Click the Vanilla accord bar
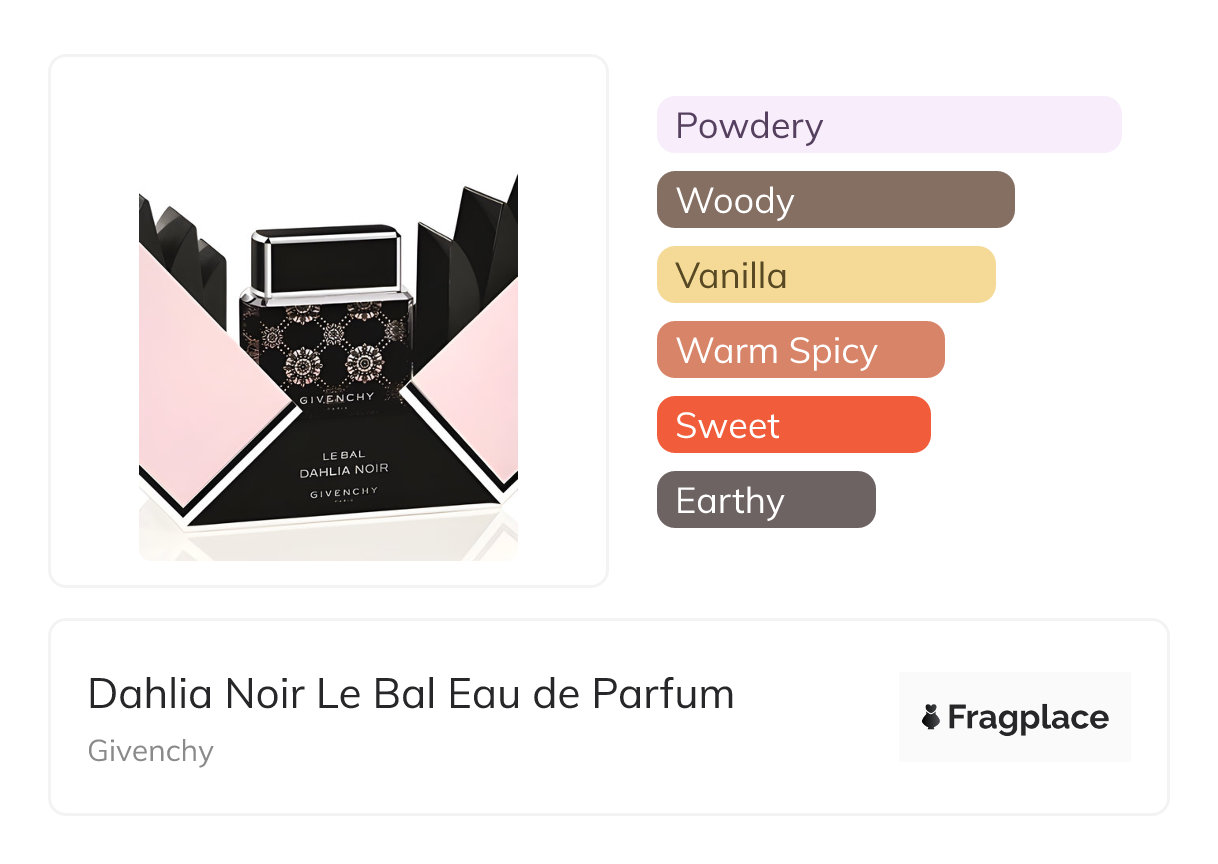Image resolution: width=1218 pixels, height=864 pixels. tap(825, 275)
